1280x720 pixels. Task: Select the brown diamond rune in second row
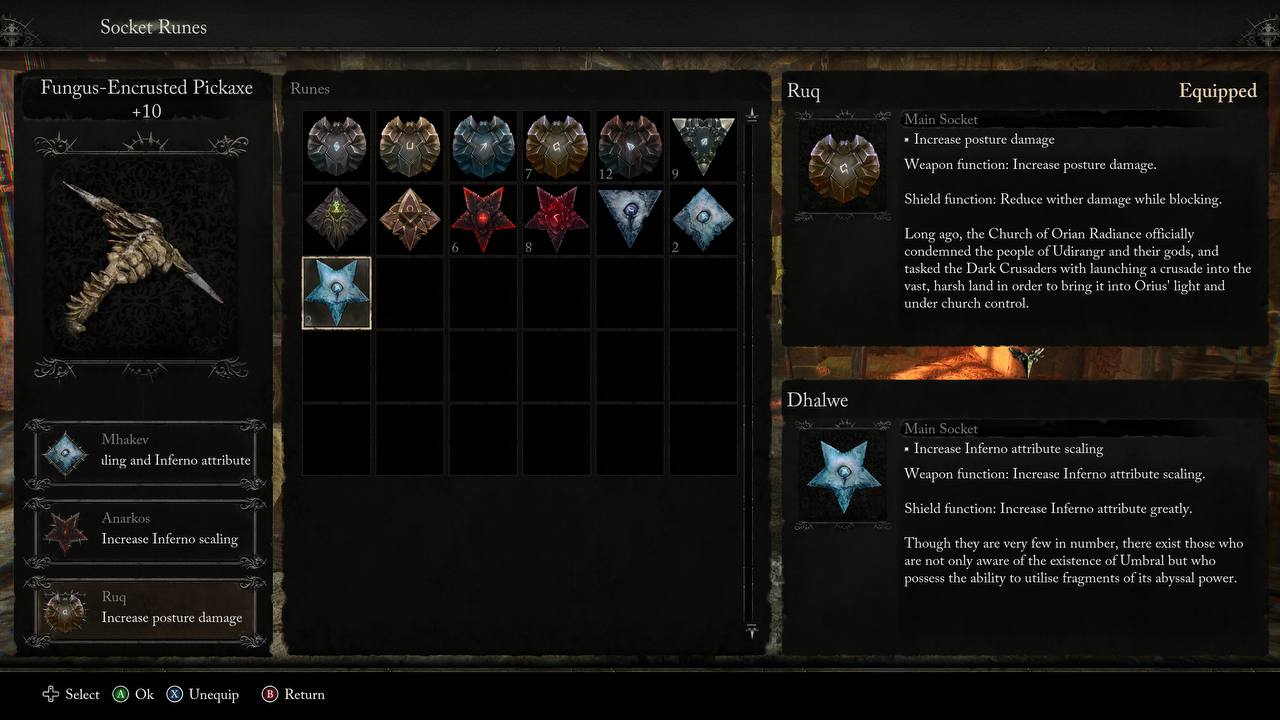tap(410, 219)
